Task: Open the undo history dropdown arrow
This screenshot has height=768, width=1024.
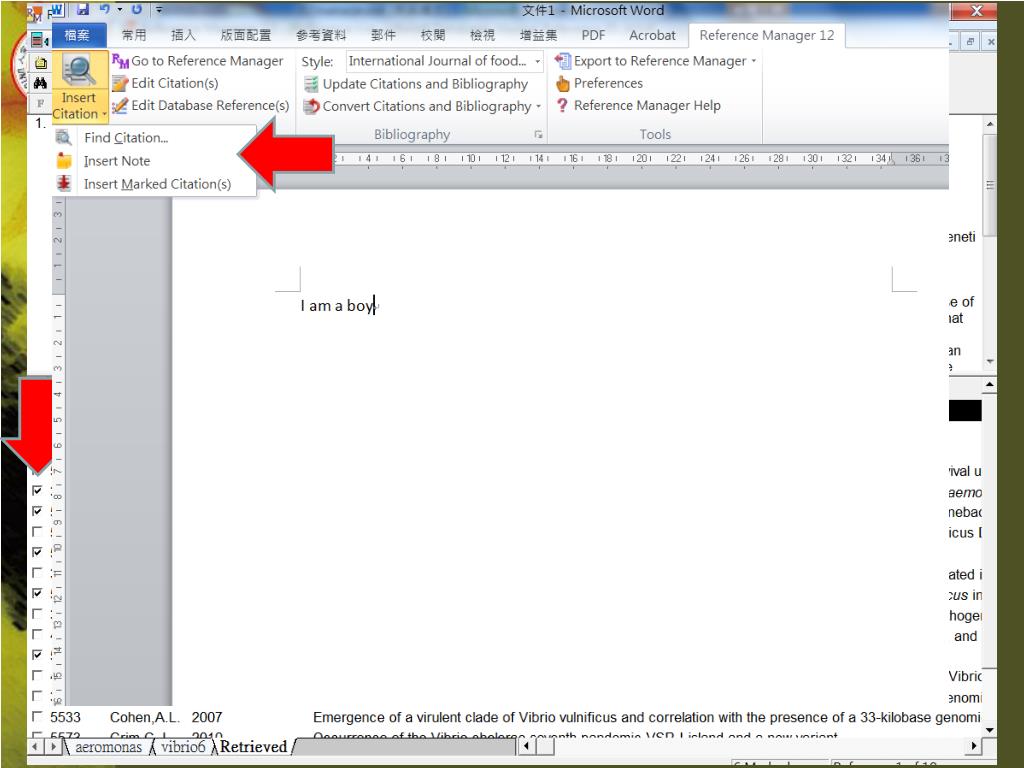Action: pos(120,9)
